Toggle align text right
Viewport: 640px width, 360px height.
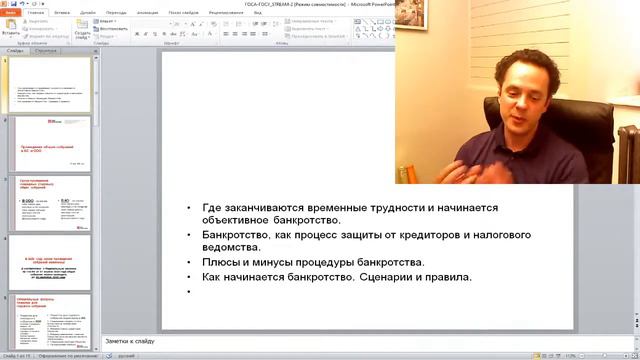click(x=244, y=34)
